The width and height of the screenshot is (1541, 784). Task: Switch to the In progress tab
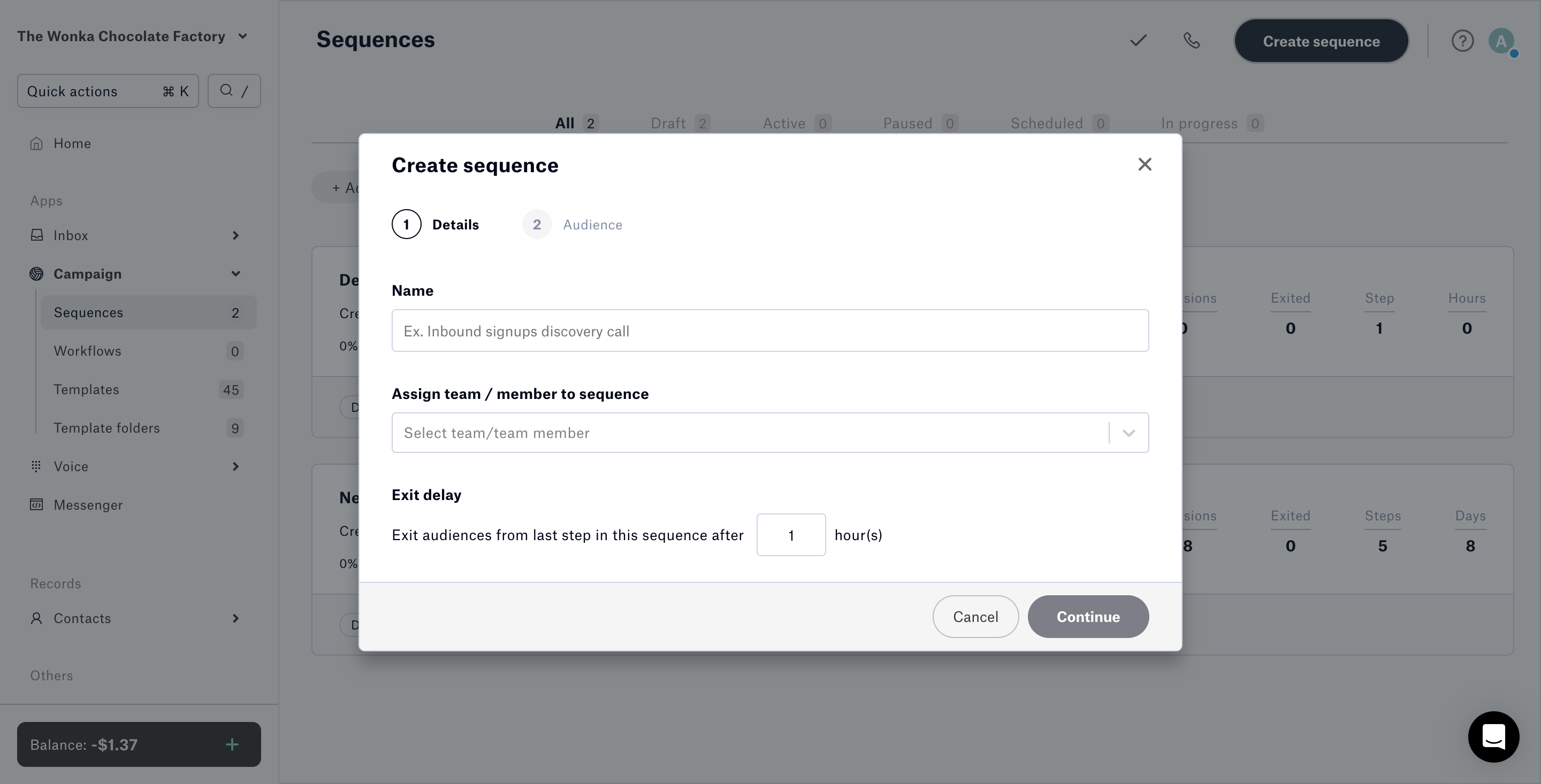(x=1212, y=123)
